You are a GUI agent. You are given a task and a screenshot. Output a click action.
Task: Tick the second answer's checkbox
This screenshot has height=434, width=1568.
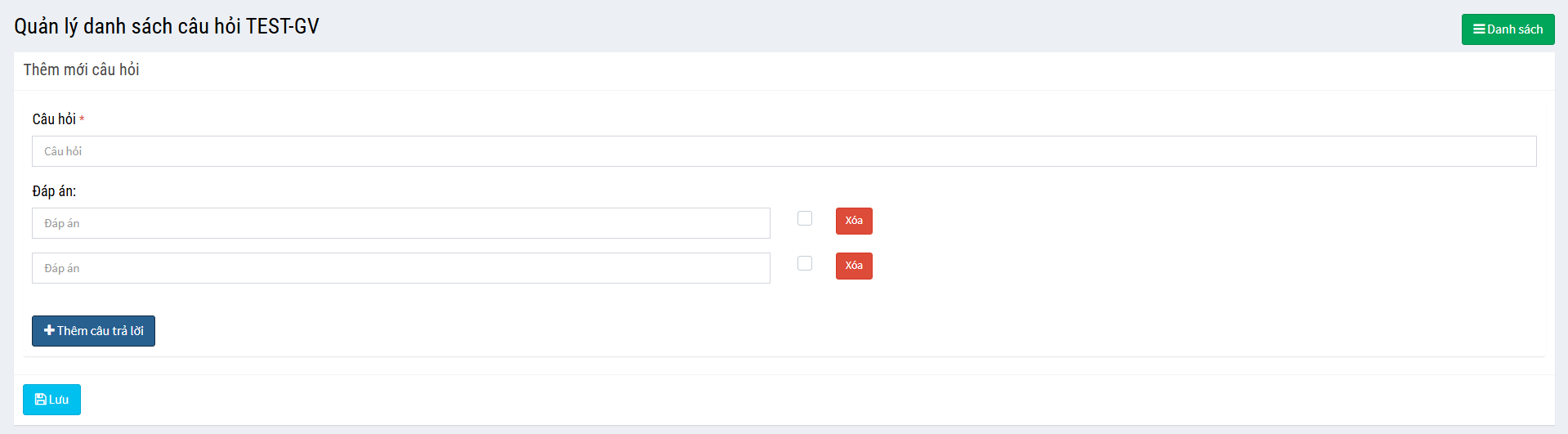pyautogui.click(x=805, y=263)
